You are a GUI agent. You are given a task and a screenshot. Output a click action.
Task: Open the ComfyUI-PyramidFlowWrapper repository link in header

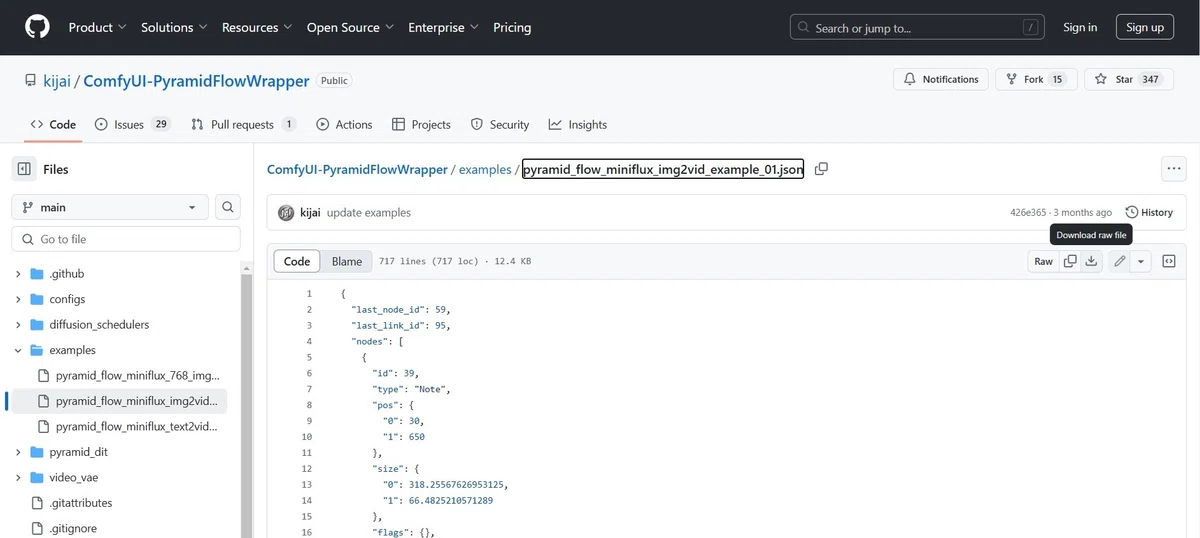[x=196, y=81]
